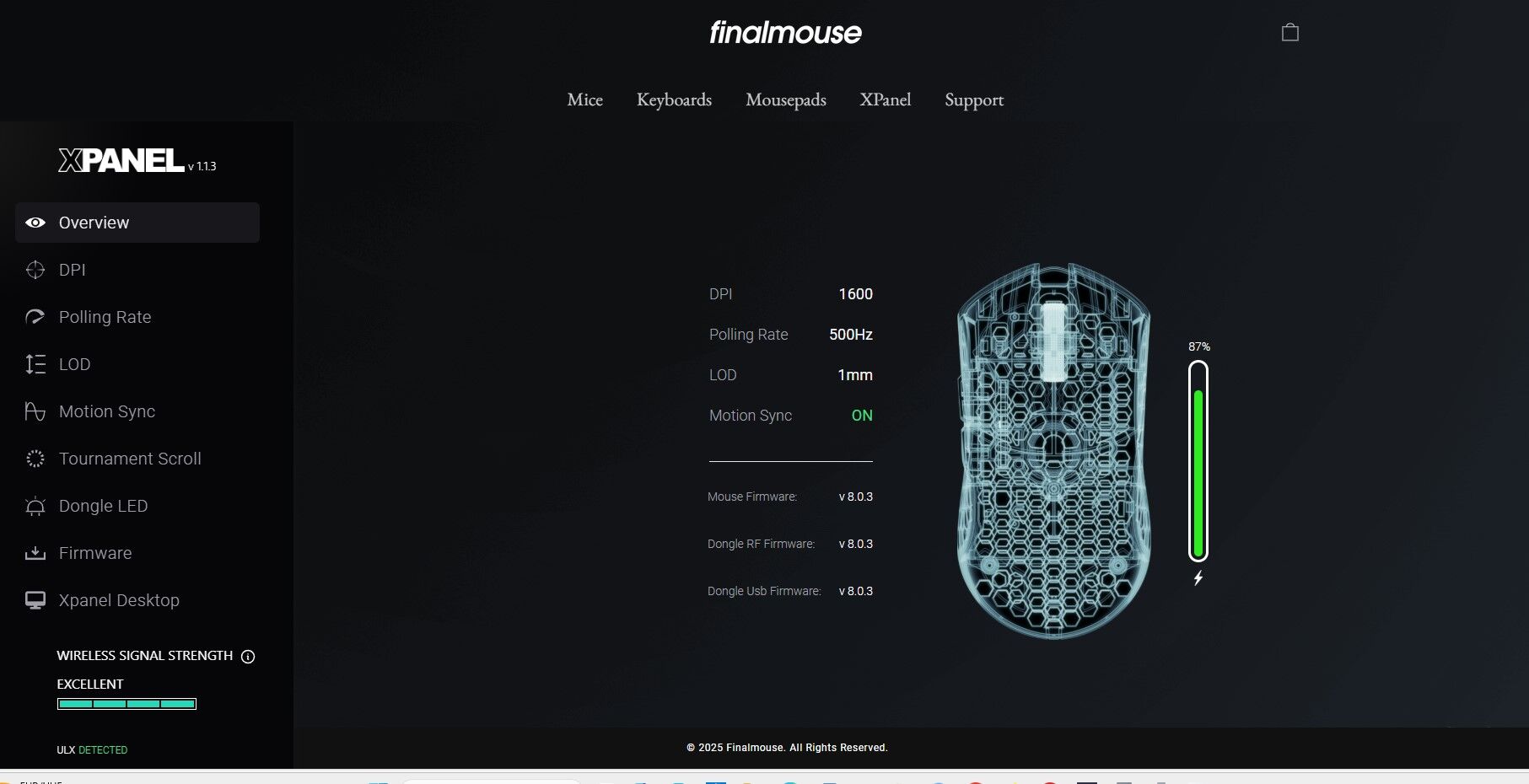Open the Mice navigation link
The height and width of the screenshot is (784, 1529).
click(584, 99)
